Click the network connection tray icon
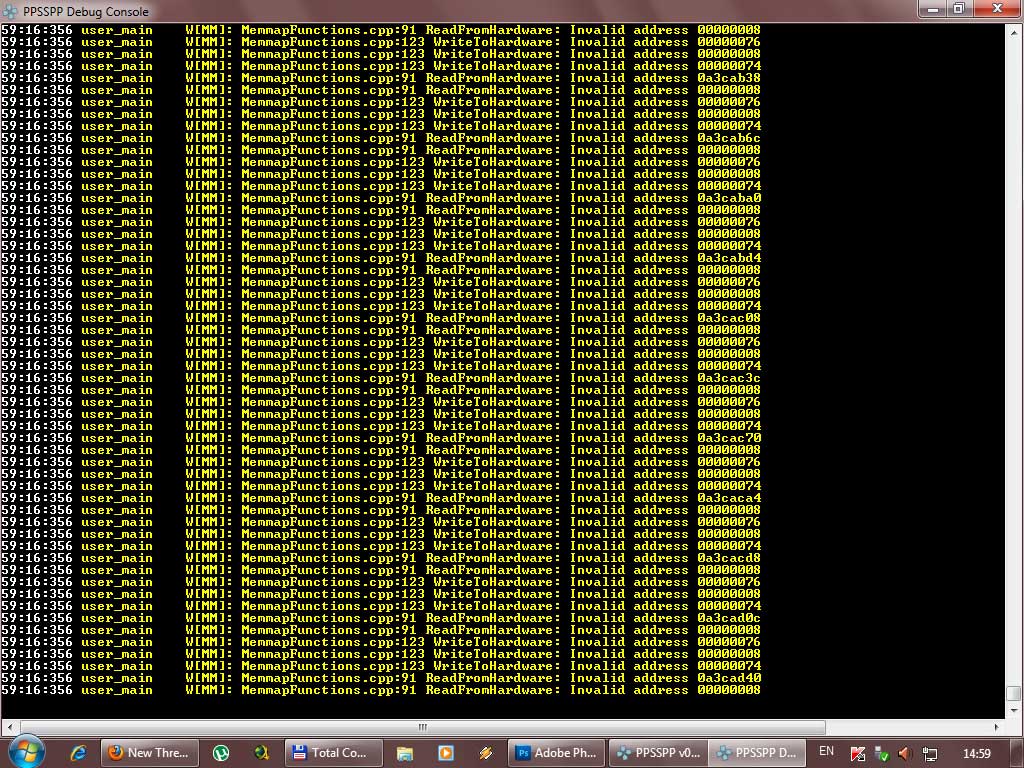The width and height of the screenshot is (1024, 768). (x=930, y=753)
